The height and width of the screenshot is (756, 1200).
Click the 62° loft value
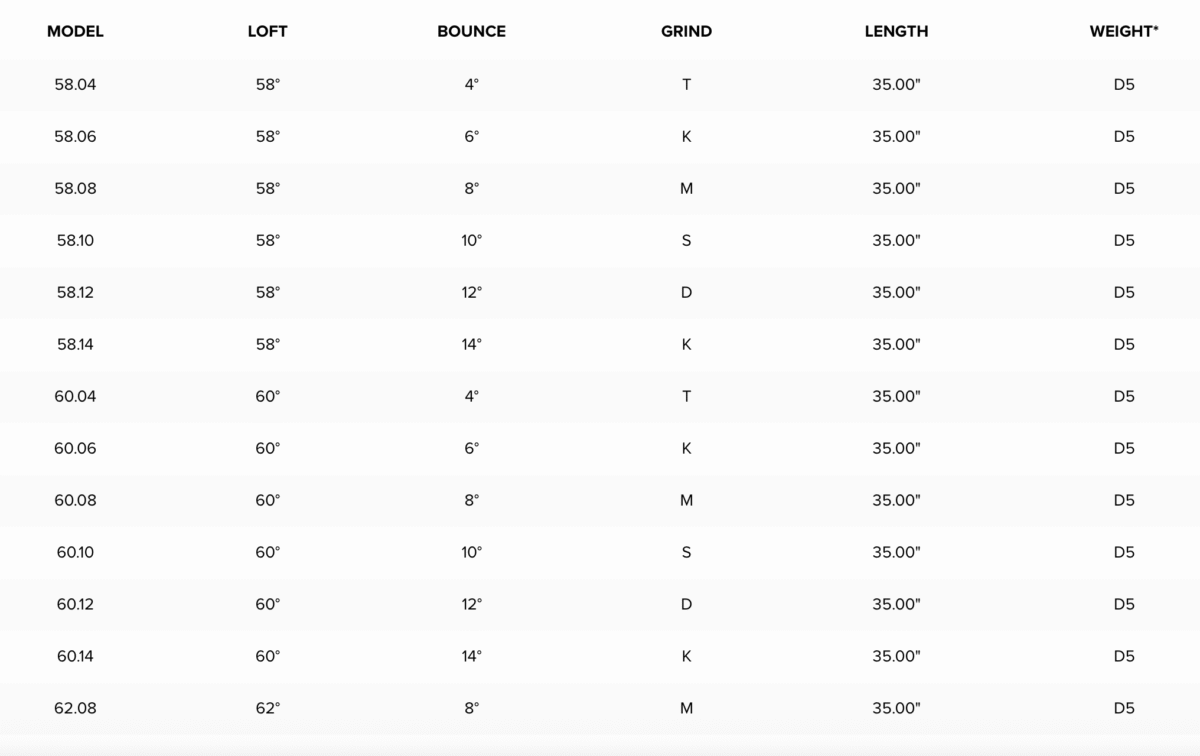[267, 708]
